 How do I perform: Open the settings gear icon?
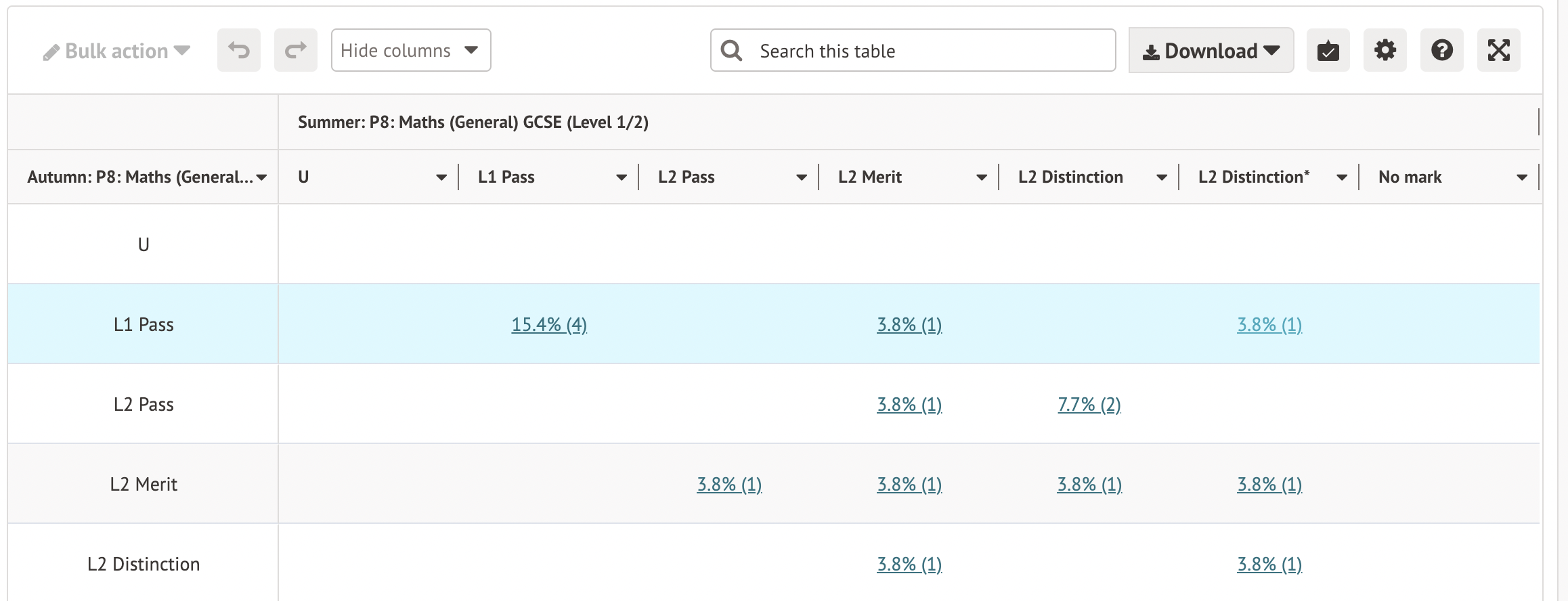[1385, 50]
